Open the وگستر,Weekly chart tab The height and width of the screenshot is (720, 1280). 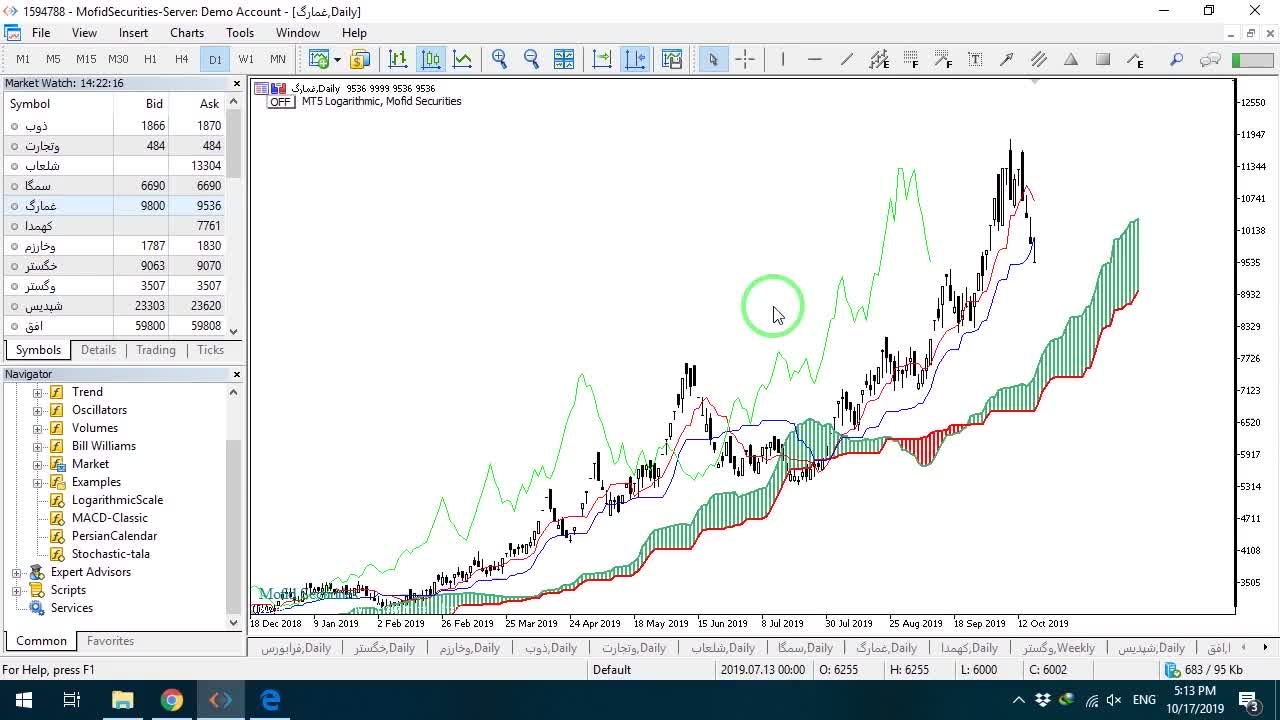pyautogui.click(x=1058, y=648)
